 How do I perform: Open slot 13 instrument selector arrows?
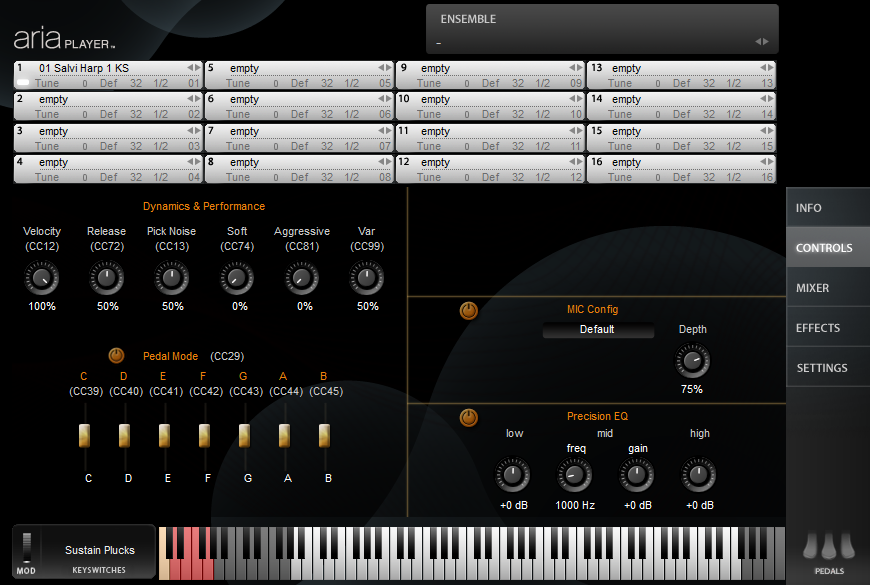(767, 67)
